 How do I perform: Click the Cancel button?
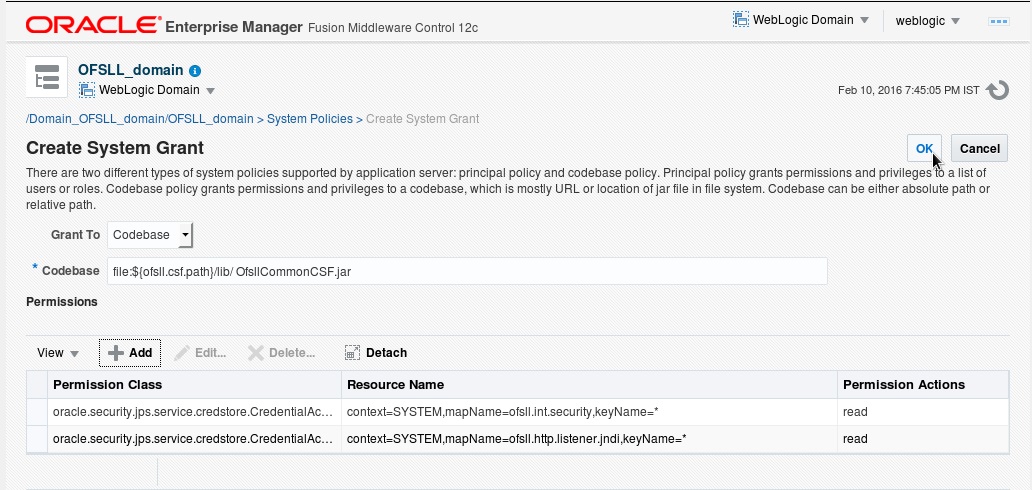coord(979,148)
